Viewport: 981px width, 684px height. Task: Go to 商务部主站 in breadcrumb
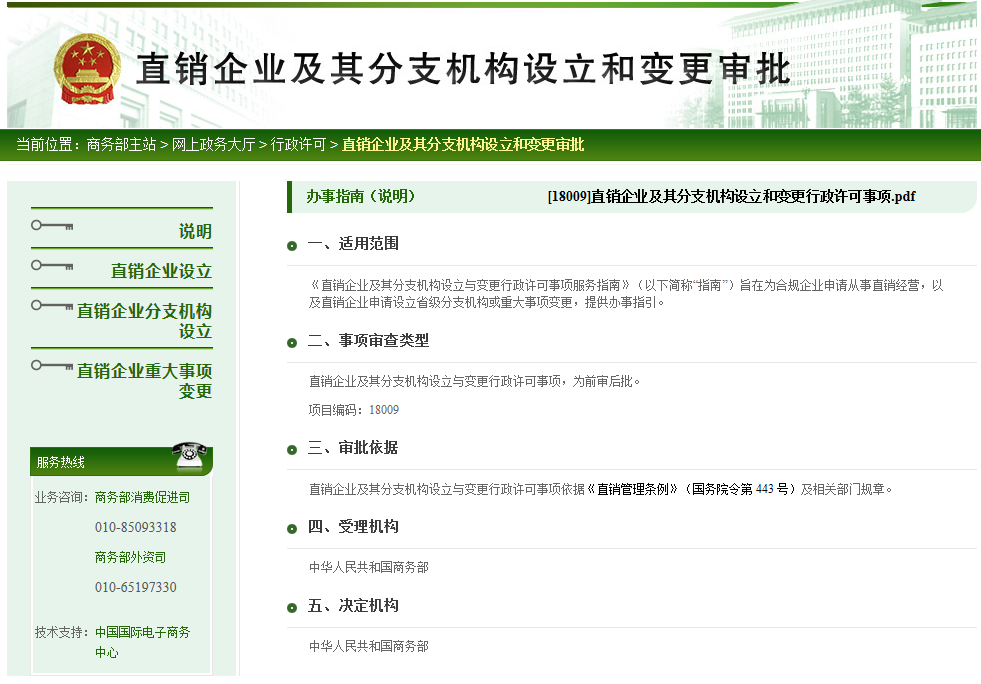(121, 145)
